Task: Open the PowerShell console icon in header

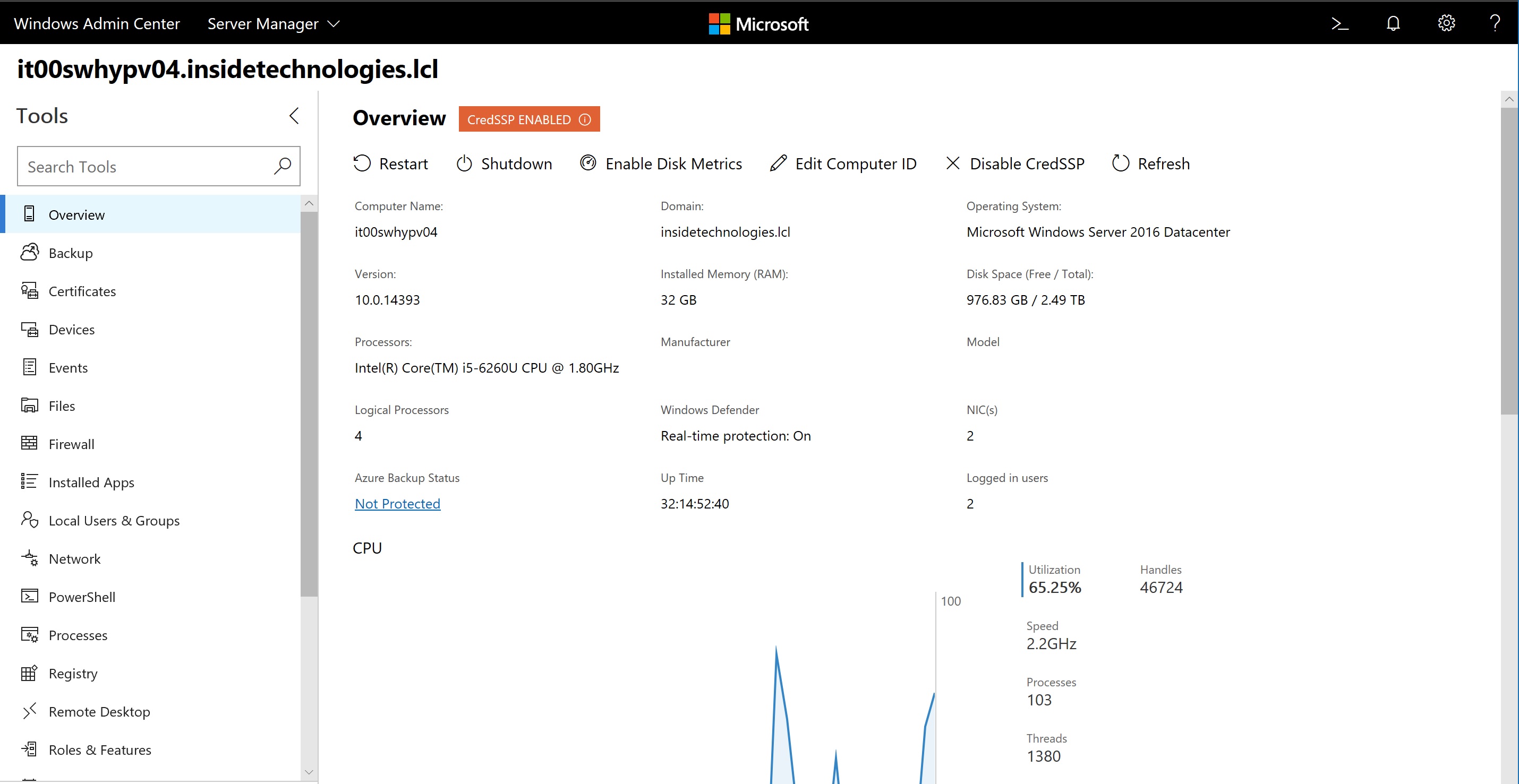Action: click(x=1339, y=23)
